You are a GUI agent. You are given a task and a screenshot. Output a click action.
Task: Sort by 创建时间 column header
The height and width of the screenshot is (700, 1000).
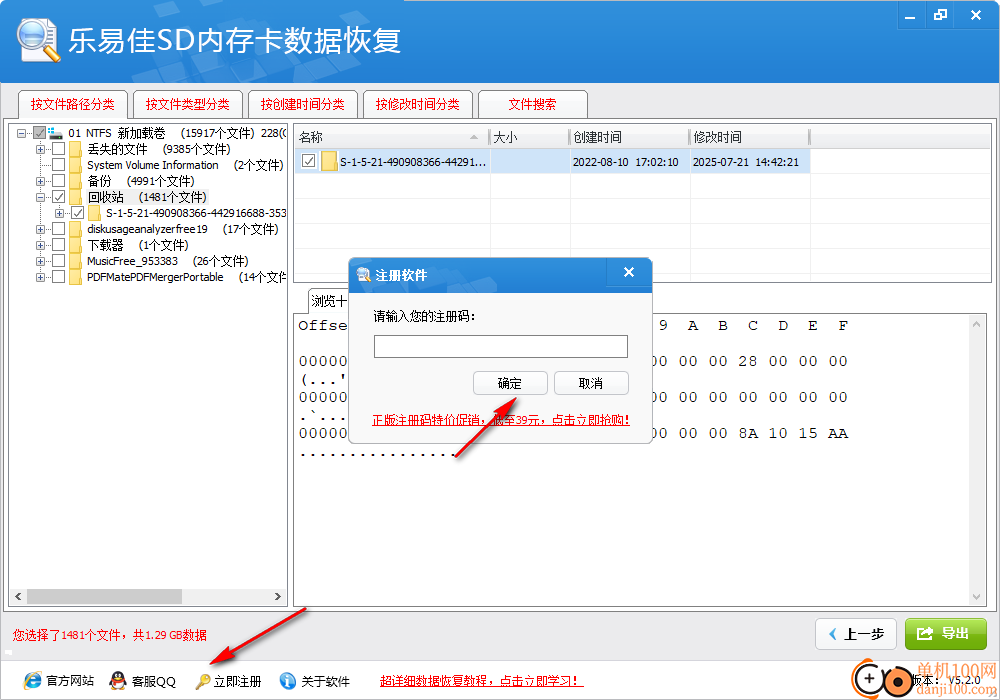tap(629, 137)
